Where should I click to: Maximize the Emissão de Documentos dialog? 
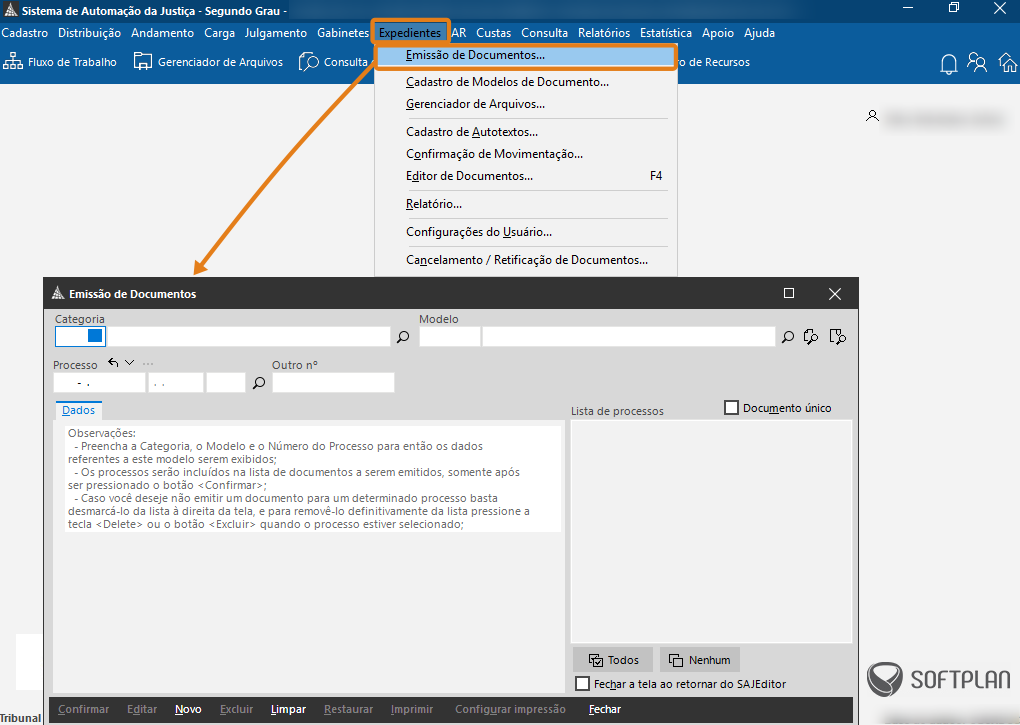point(789,293)
